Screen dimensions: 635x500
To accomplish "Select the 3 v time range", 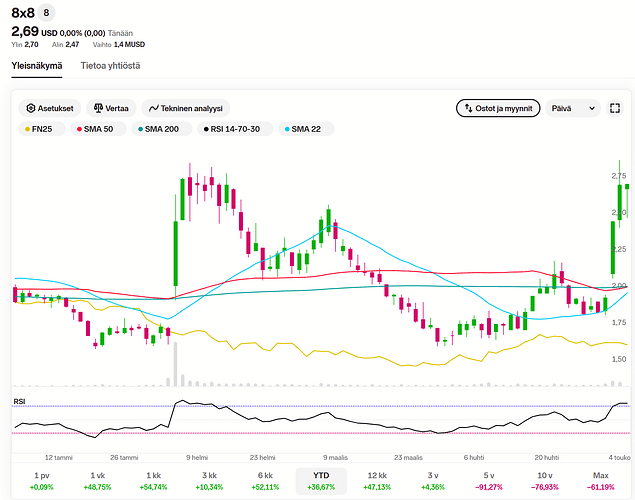I will [x=433, y=481].
